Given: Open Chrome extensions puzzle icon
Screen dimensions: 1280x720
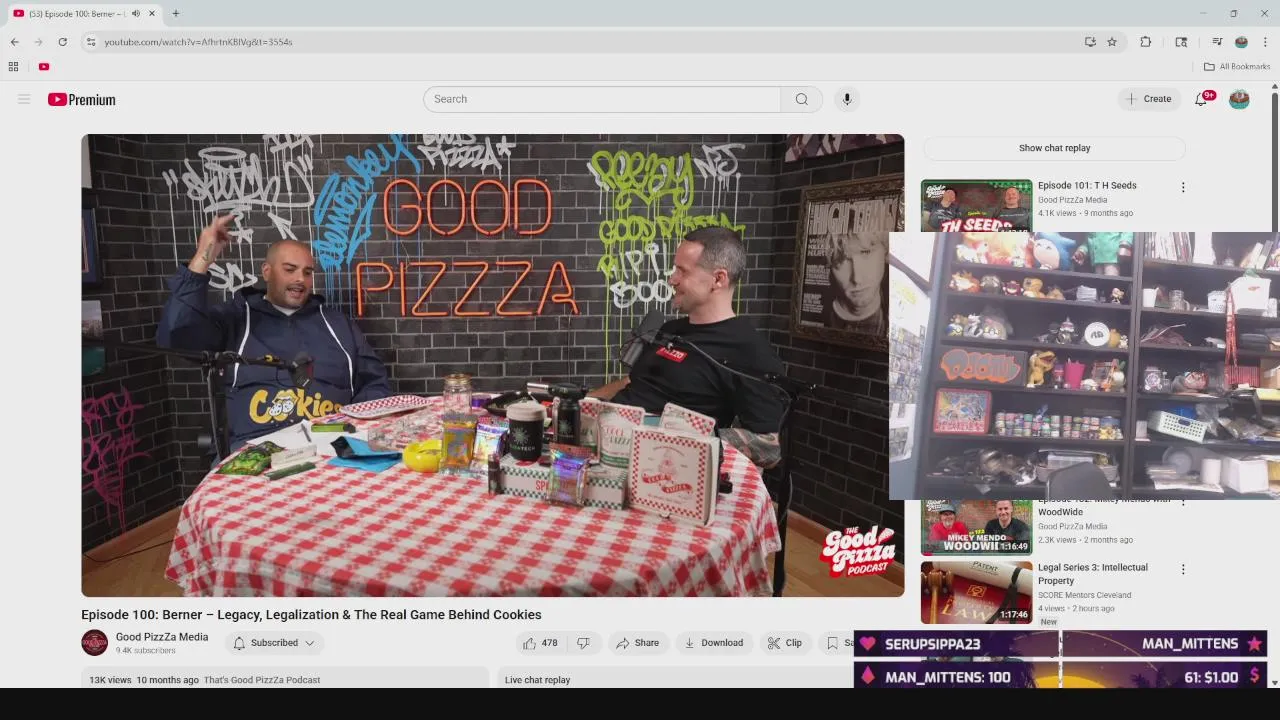Looking at the screenshot, I should click(x=1146, y=42).
